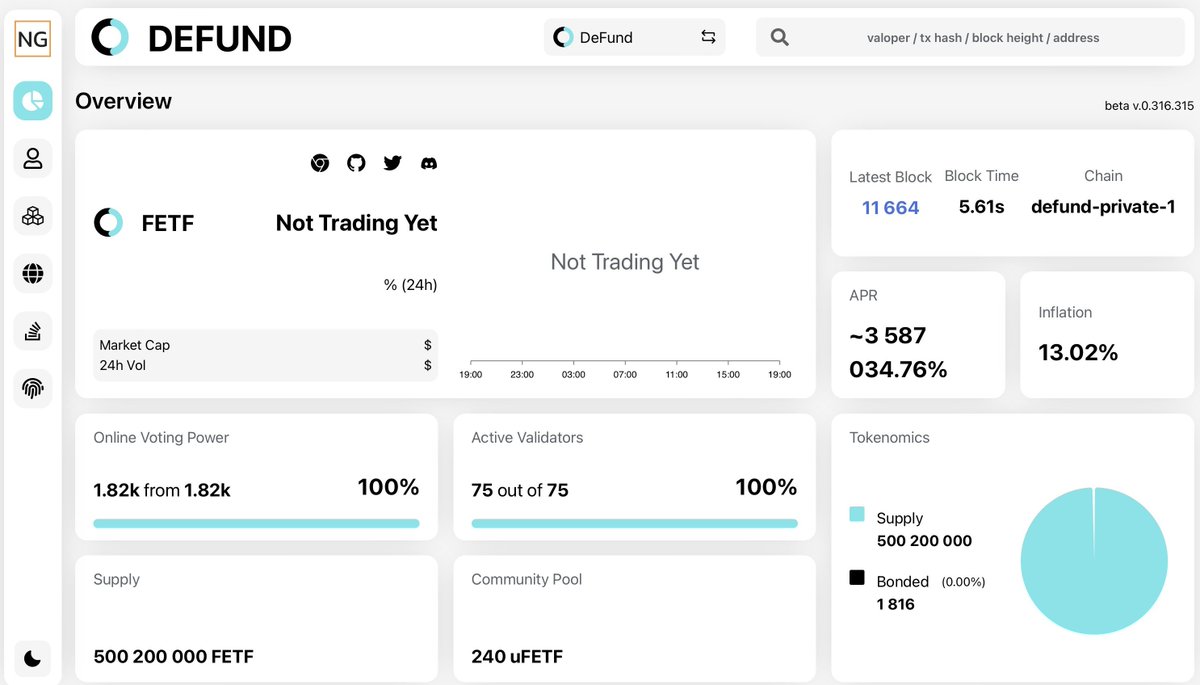
Task: Click the DEFUND header logo
Action: (x=191, y=38)
